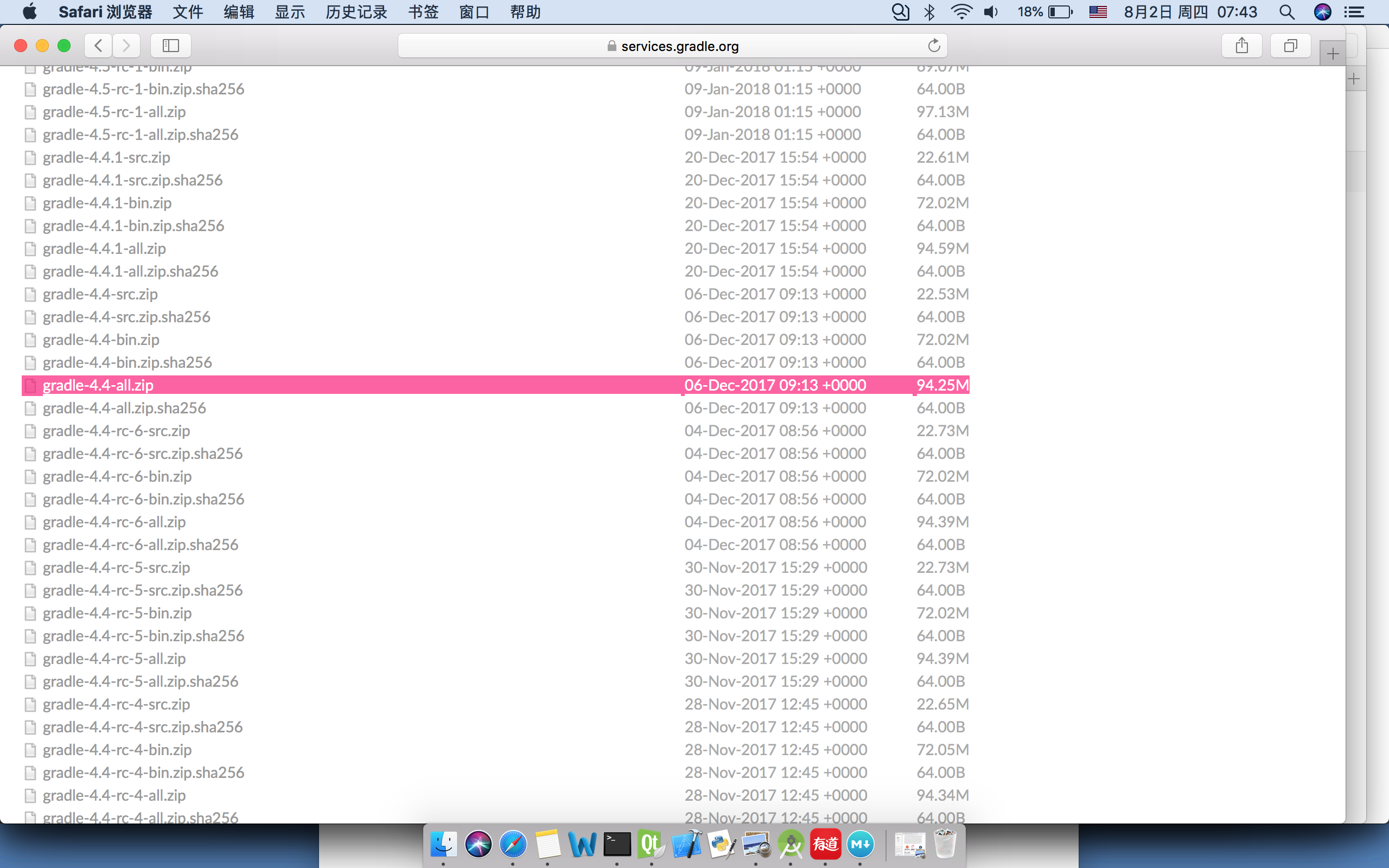Click date 09-Jan-2018 01:15 of gradle-4.5-rc-1-all.zip
The width and height of the screenshot is (1389, 868).
coord(773,112)
